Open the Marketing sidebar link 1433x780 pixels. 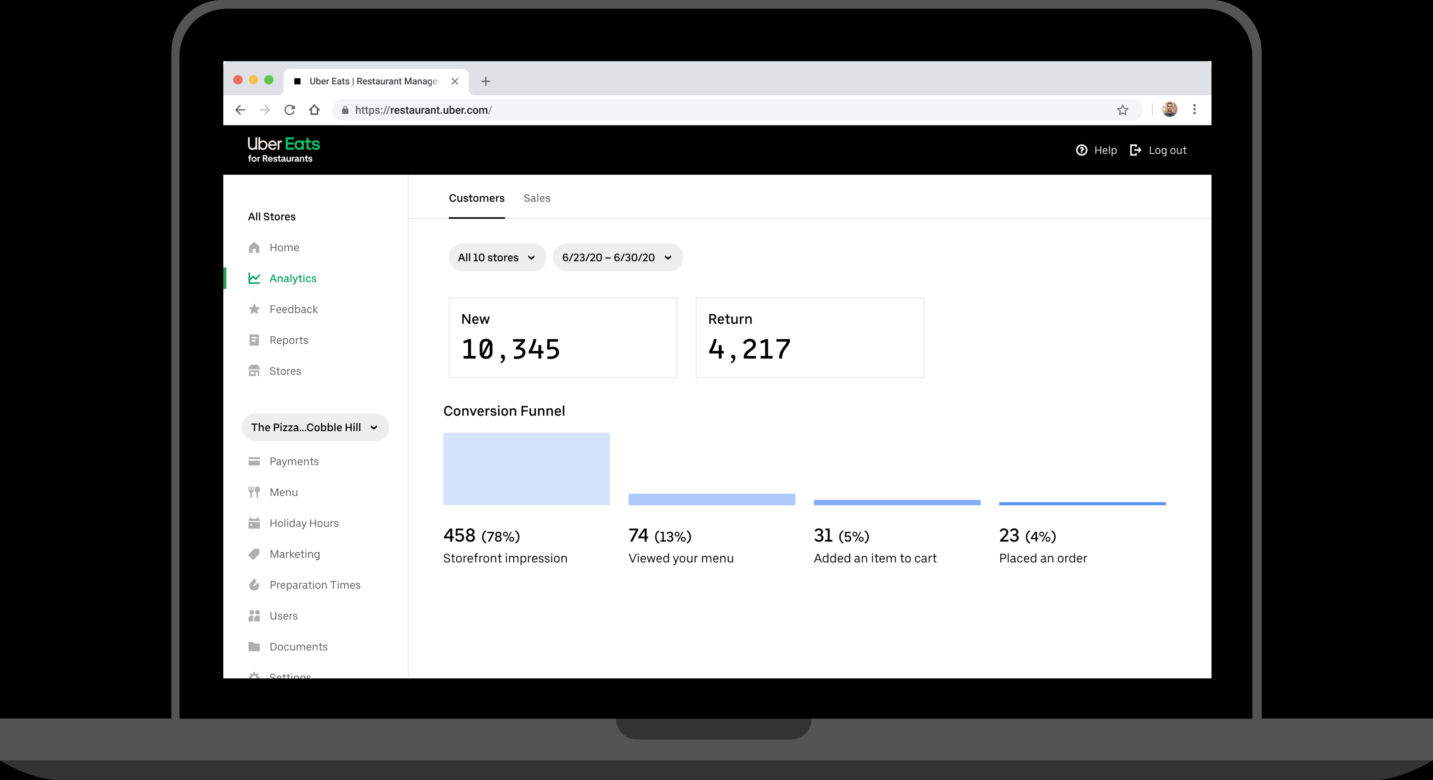(x=295, y=554)
